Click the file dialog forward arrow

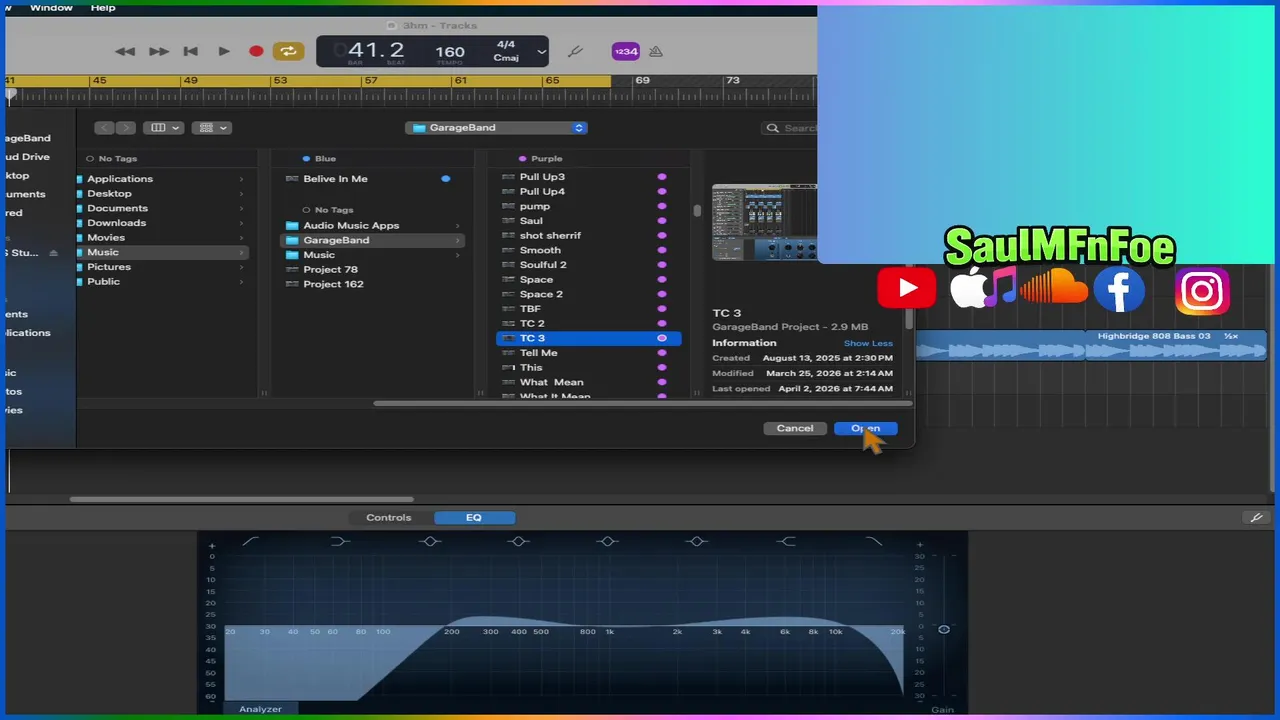point(125,128)
